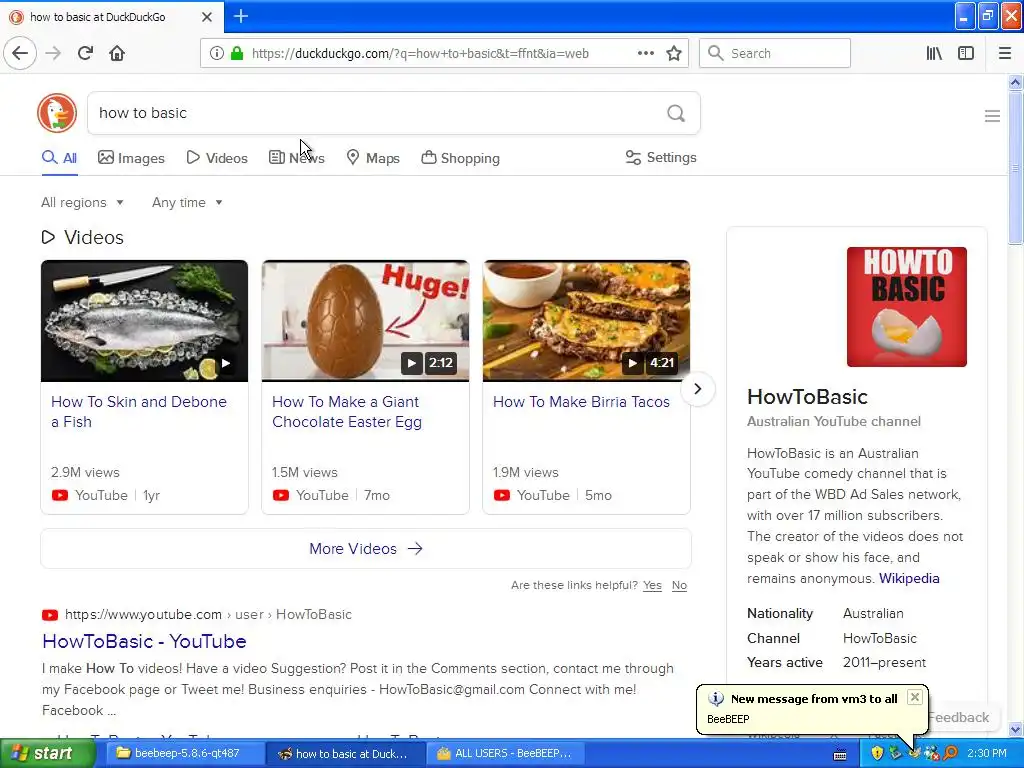The image size is (1024, 768).
Task: Click the orange magnifier tray icon
Action: 950,753
